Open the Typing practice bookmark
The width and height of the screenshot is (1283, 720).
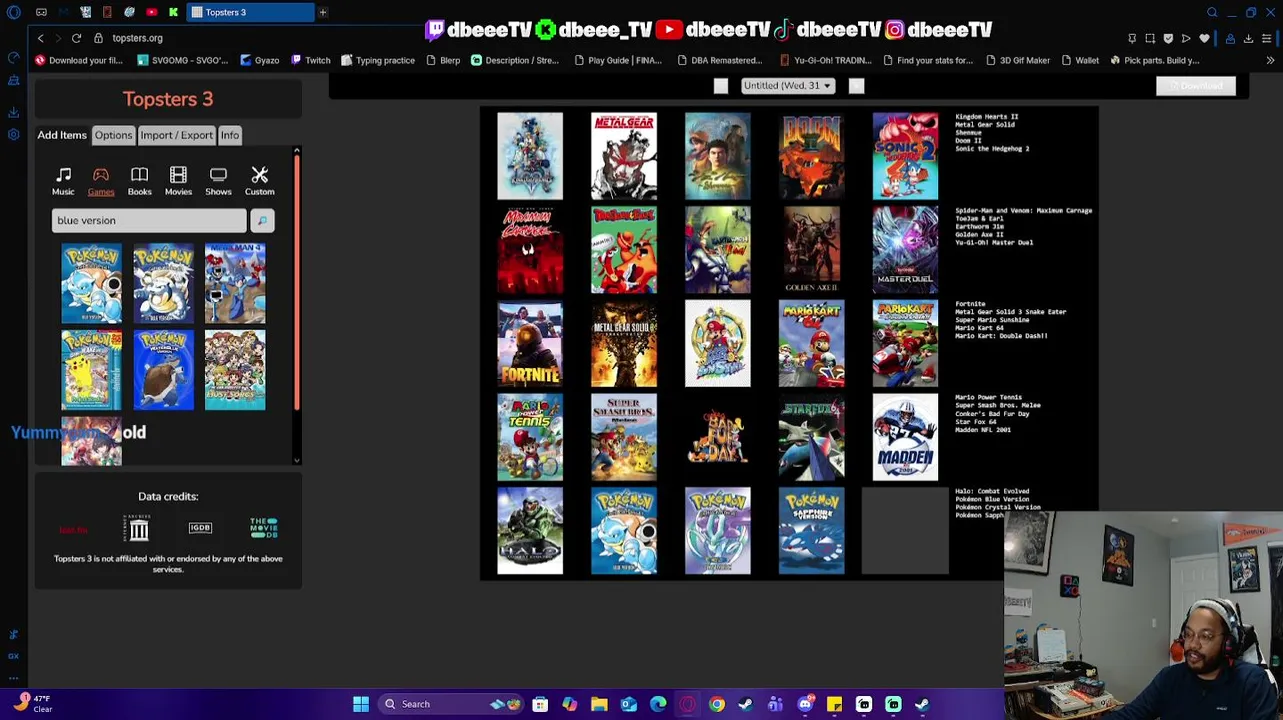point(378,60)
